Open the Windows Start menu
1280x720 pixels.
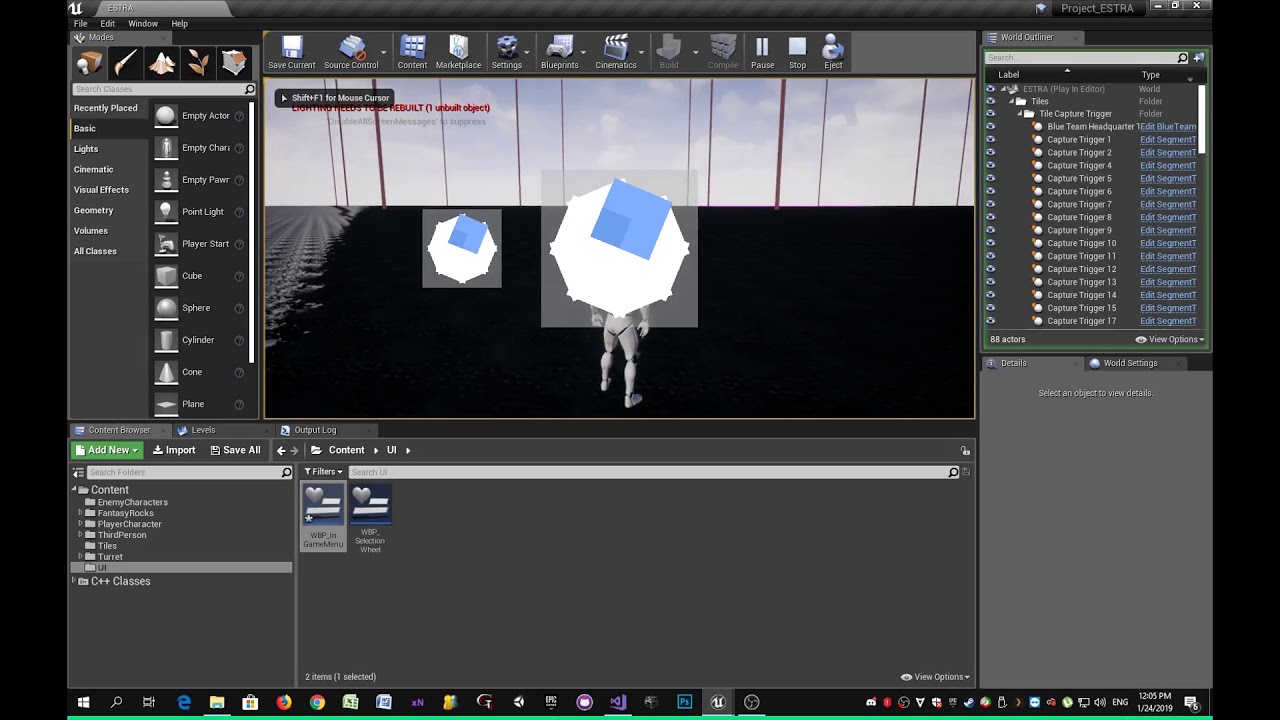(84, 702)
